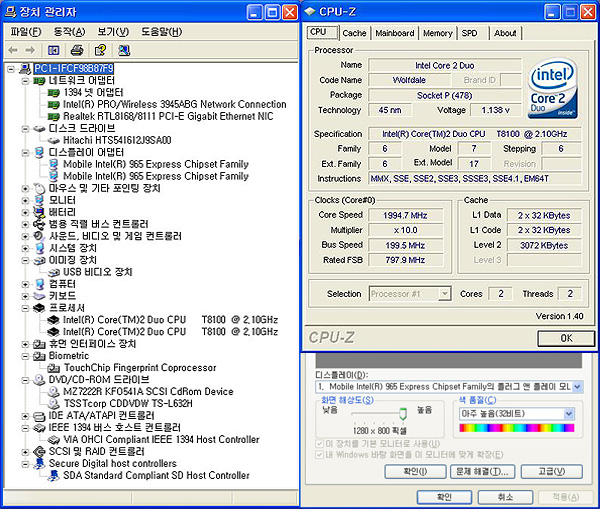
Task: Click the VIA OHCI IEEE 1394 Host Controller icon
Action: tap(54, 439)
